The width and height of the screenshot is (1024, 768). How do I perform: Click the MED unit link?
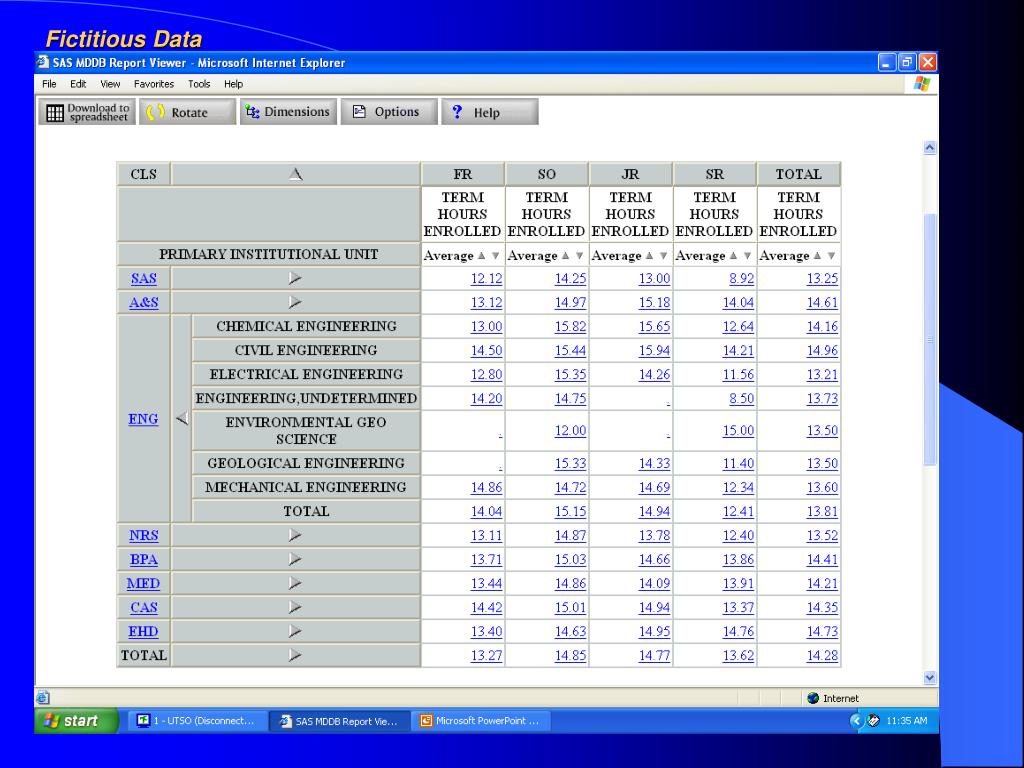tap(144, 584)
